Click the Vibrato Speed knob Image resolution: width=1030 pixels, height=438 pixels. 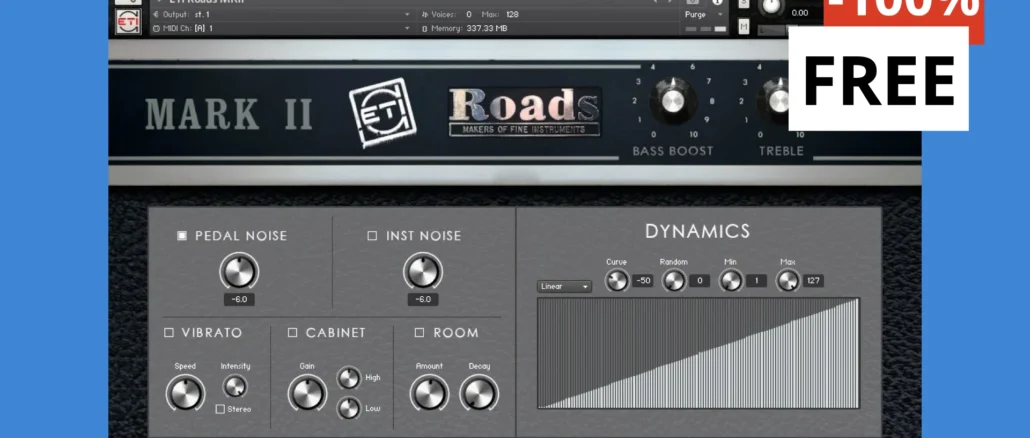(x=186, y=393)
